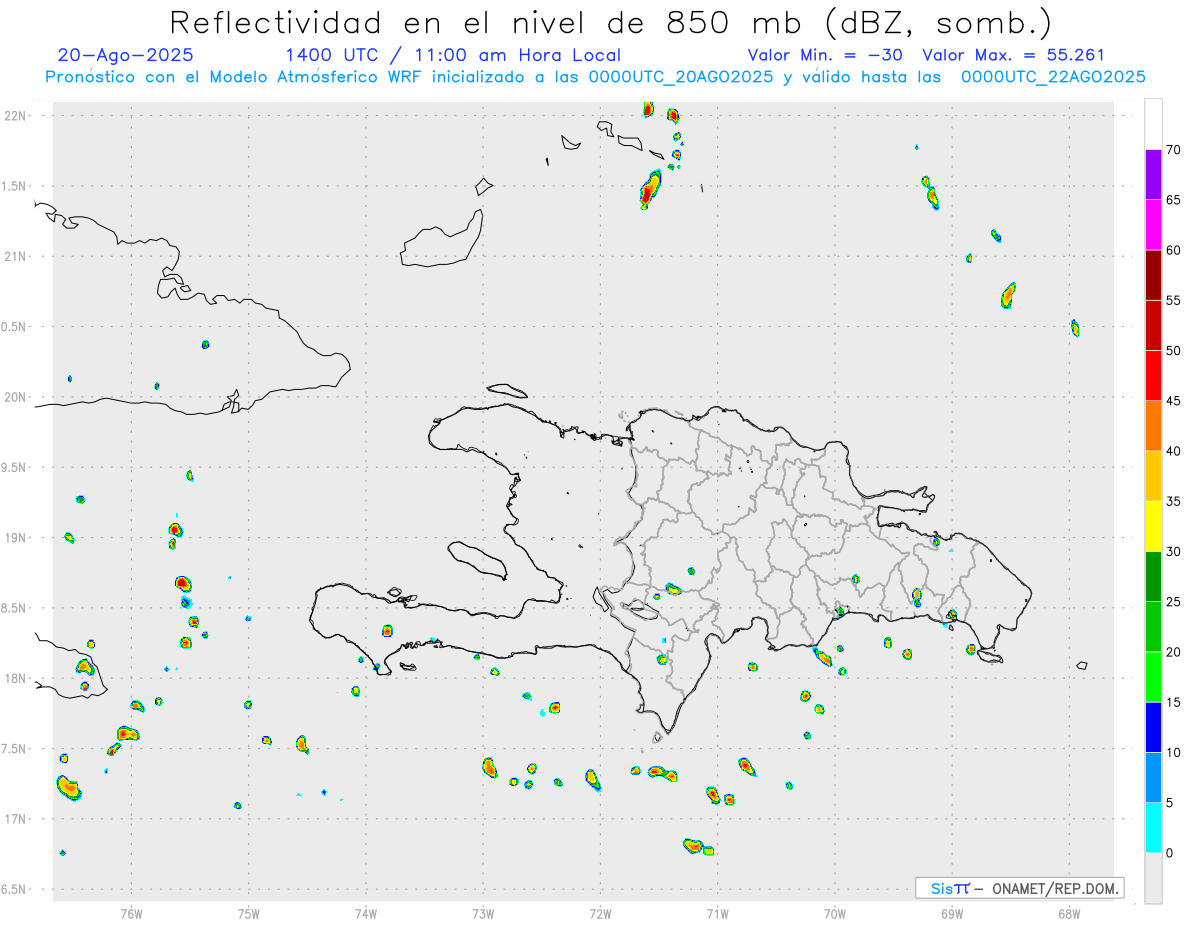Image resolution: width=1200 pixels, height=927 pixels.
Task: Click the colorbar label '70'
Action: coord(1174,150)
